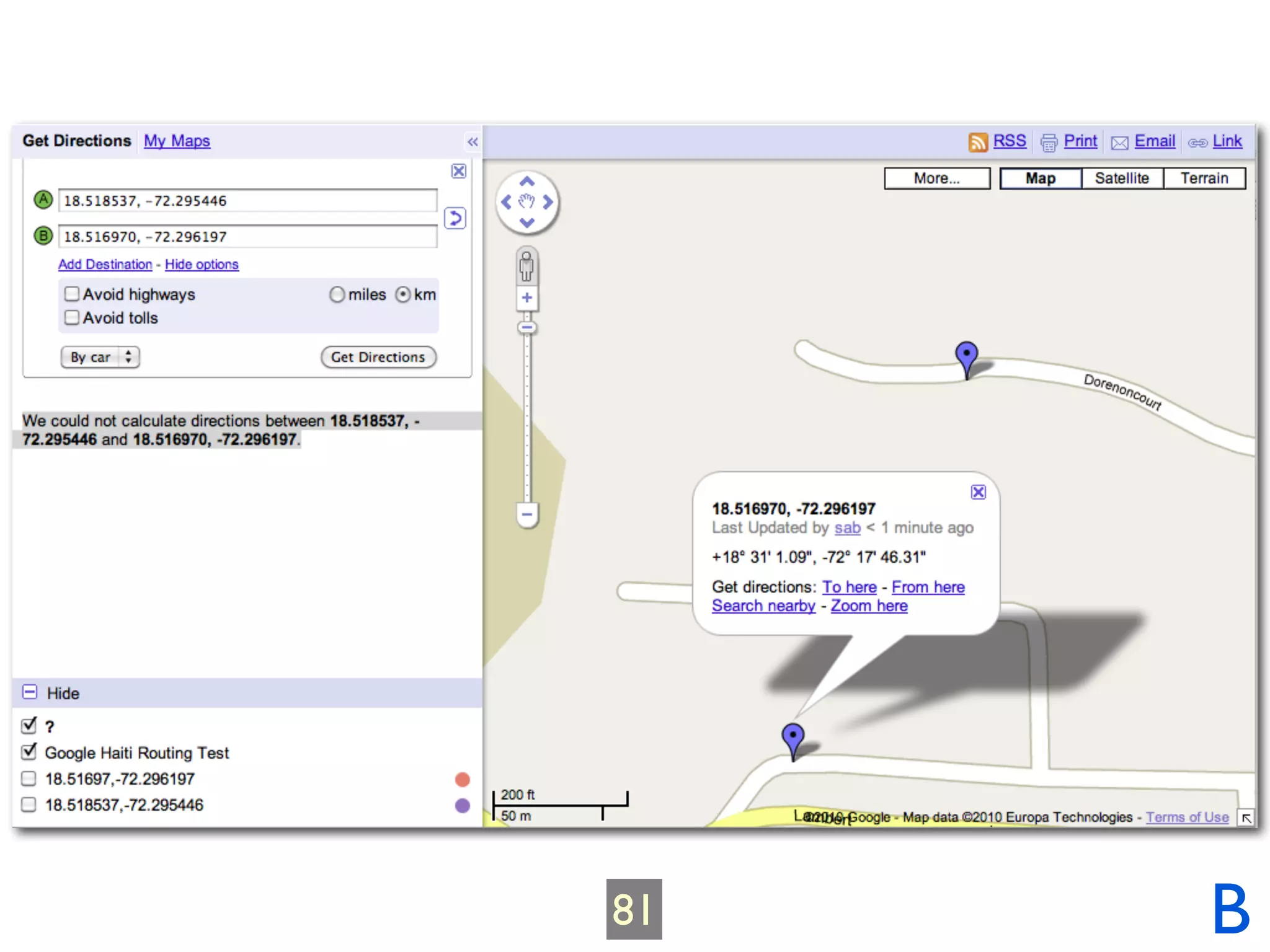Pan the map right with arrow
The height and width of the screenshot is (952, 1270).
click(x=548, y=202)
